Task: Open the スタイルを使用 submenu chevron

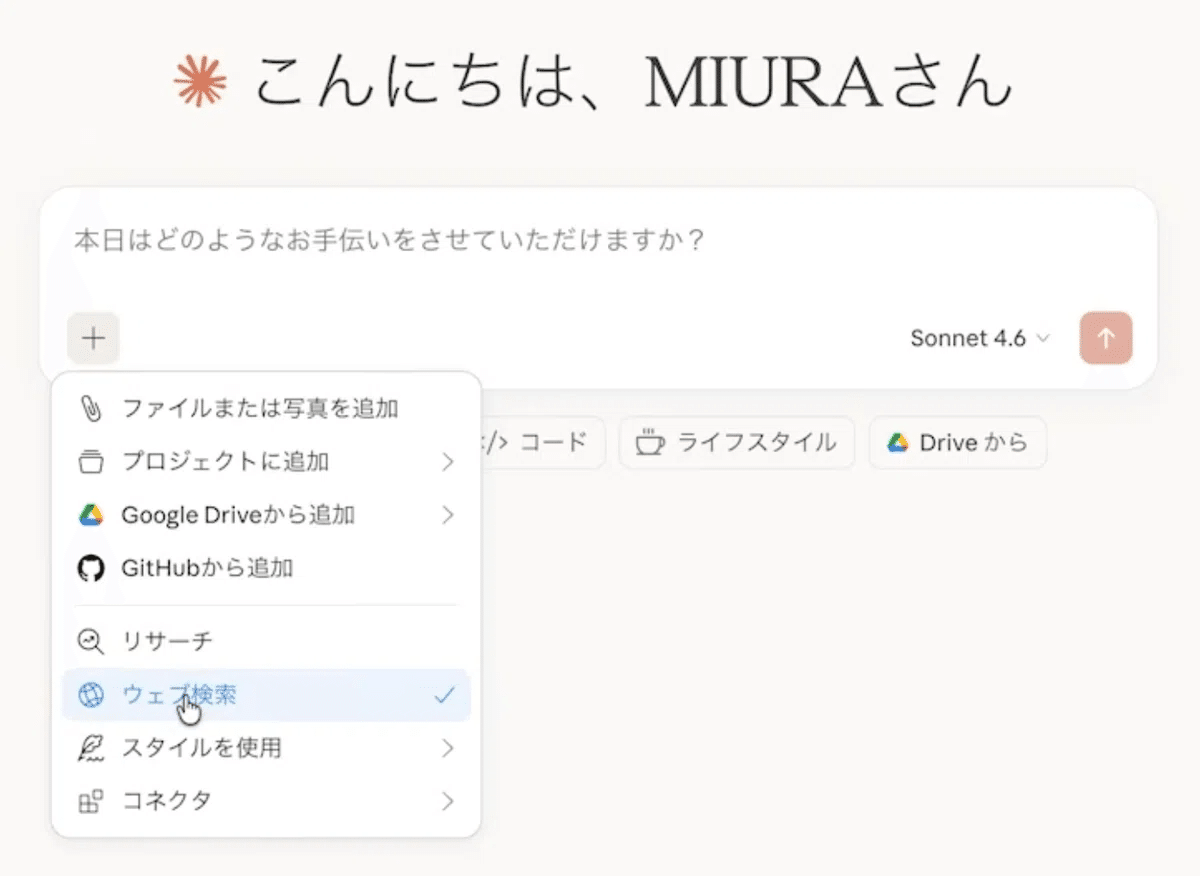Action: [447, 748]
